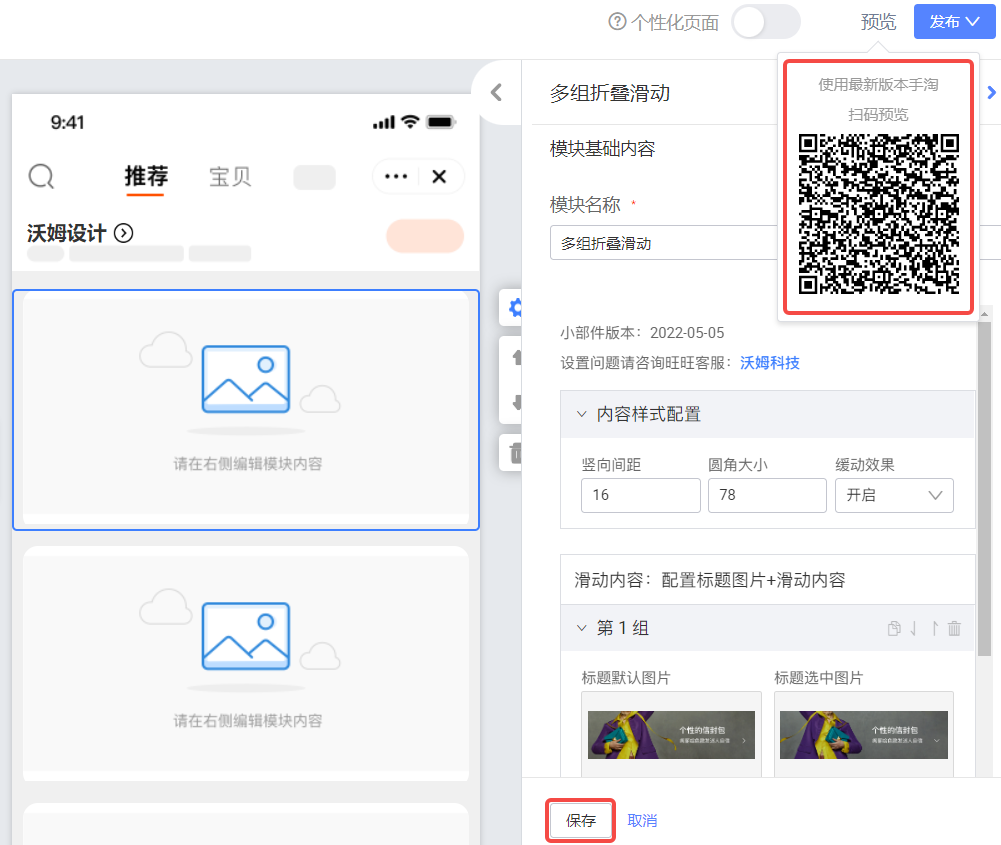Switch to the 推荐 tab
1001x845 pixels.
(146, 176)
